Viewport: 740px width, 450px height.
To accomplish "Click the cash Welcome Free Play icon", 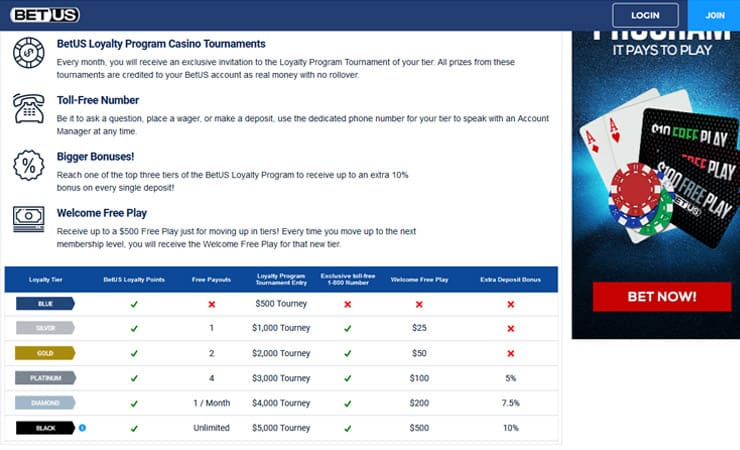I will 29,219.
